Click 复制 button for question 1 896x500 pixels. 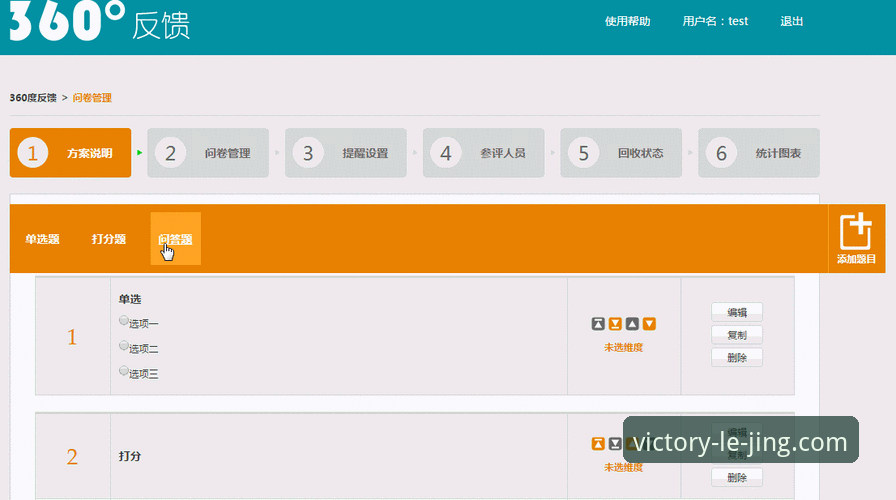(x=737, y=335)
